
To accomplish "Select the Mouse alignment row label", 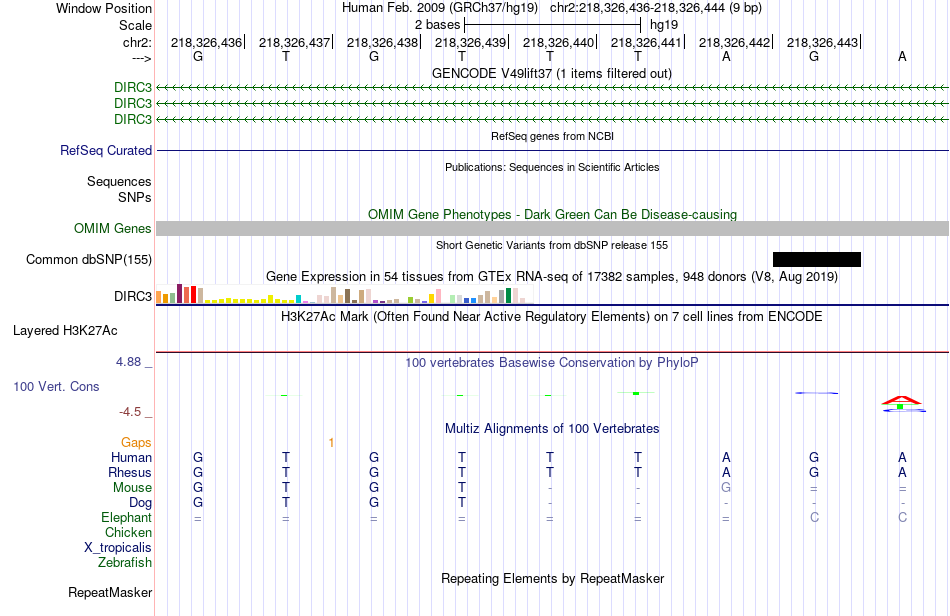I will (133, 488).
